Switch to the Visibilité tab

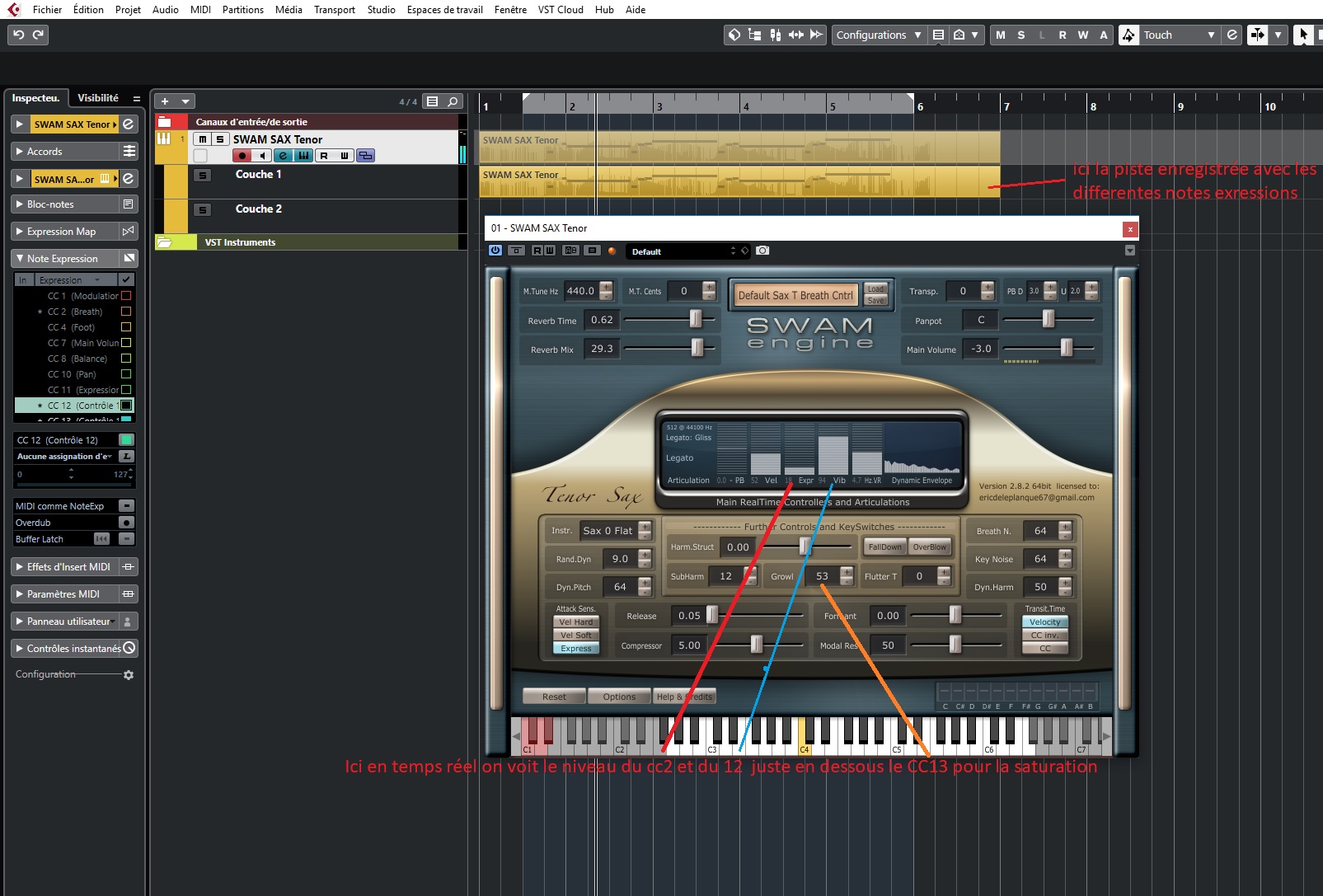point(97,97)
